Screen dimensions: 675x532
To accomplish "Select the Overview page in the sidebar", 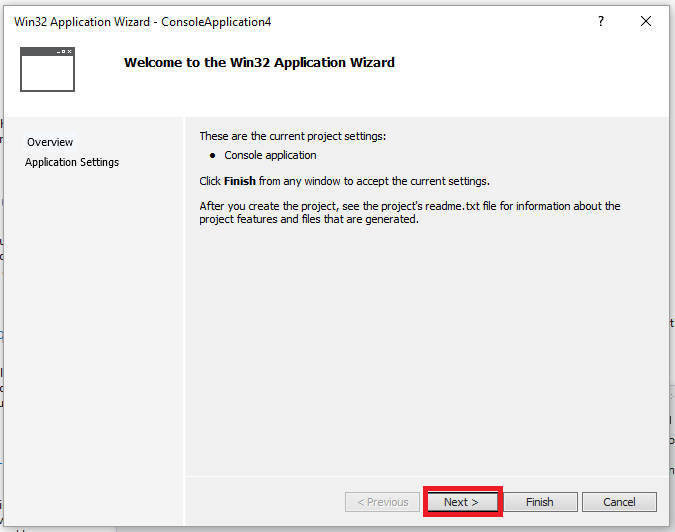I will 50,142.
